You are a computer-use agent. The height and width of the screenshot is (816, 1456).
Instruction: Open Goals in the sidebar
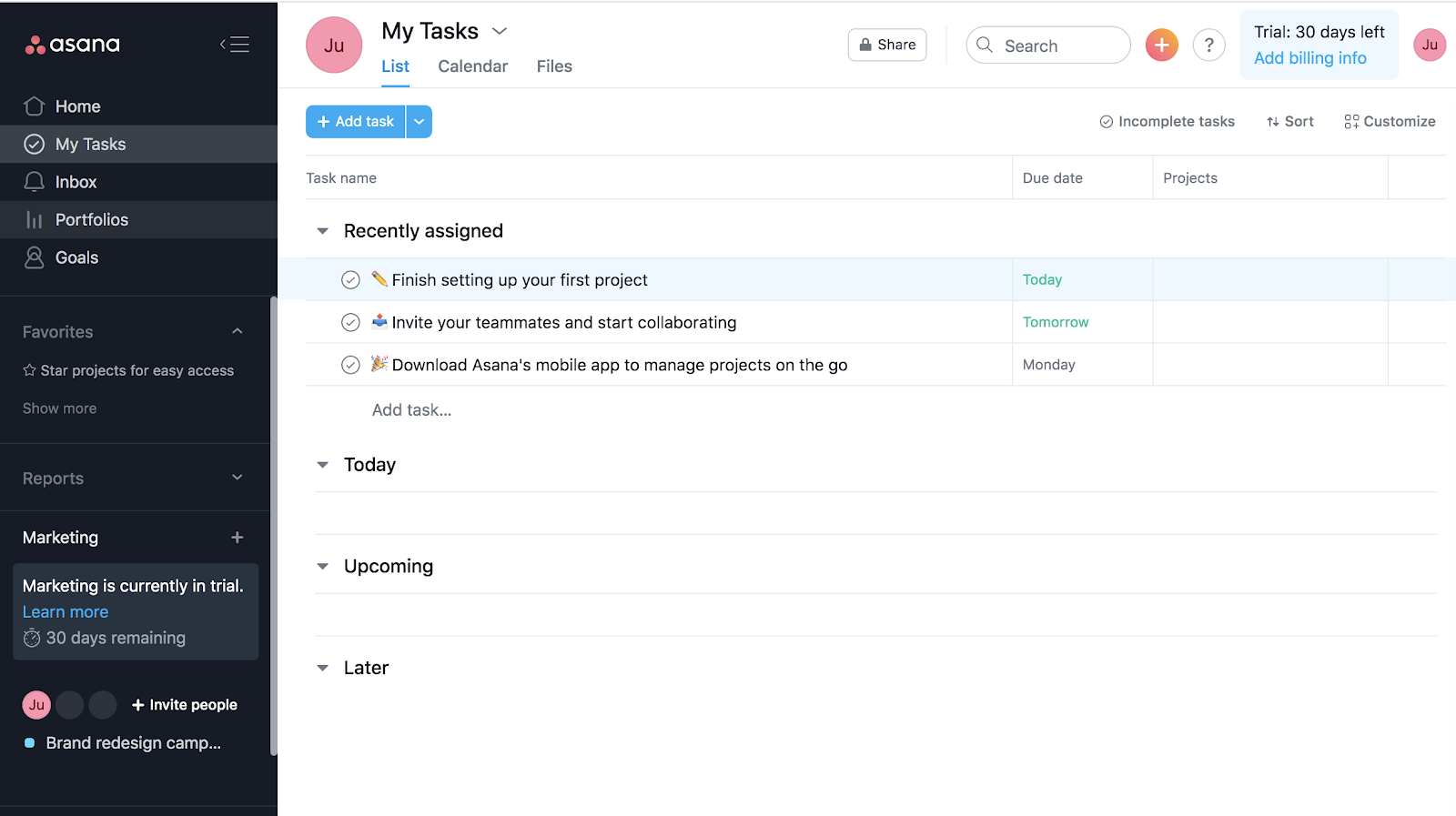[x=76, y=257]
